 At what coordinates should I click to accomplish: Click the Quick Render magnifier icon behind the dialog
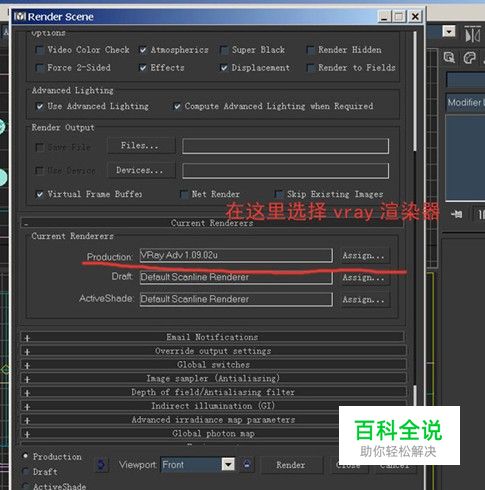[449, 57]
